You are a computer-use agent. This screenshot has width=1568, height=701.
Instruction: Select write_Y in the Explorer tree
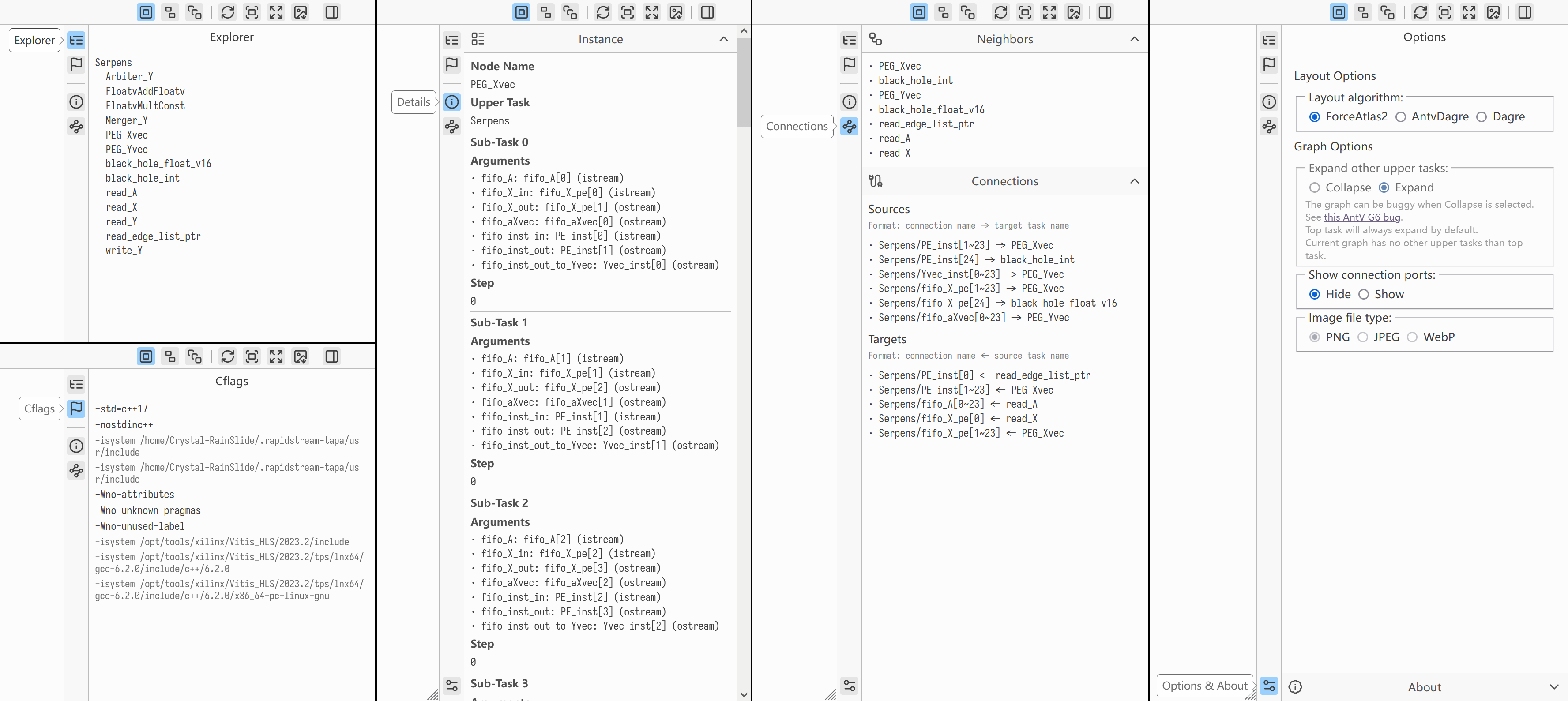[x=124, y=251]
